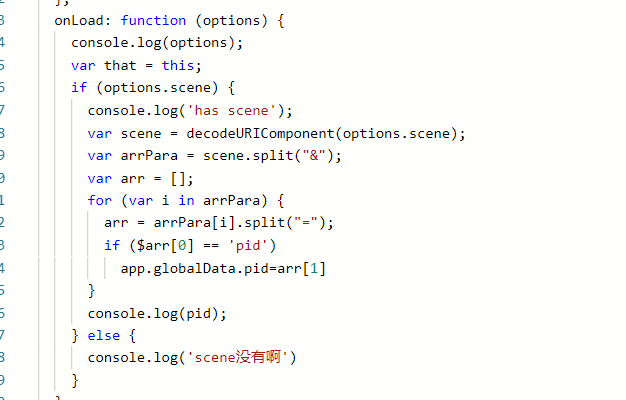Click the 'pid' string literal
This screenshot has width=626, height=400.
pyautogui.click(x=248, y=246)
